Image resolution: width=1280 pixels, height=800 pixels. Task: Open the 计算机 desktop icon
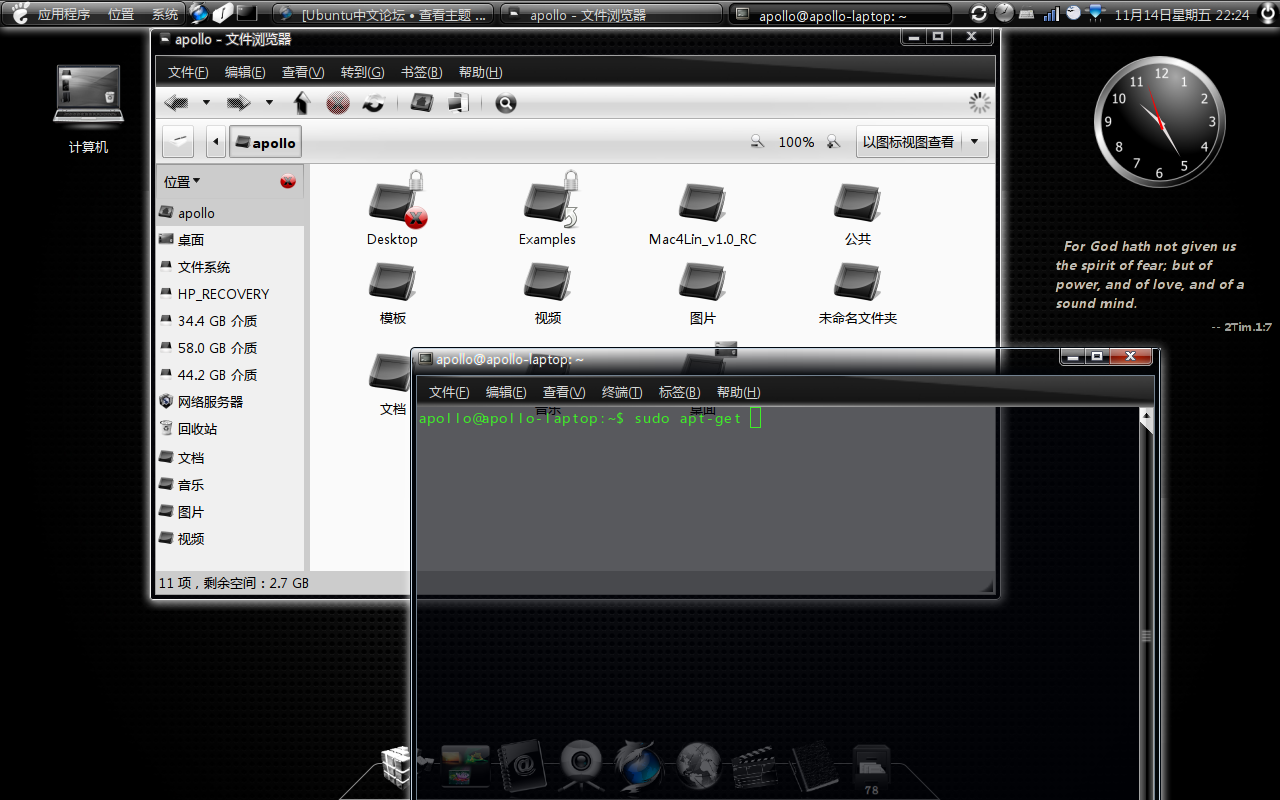point(89,109)
